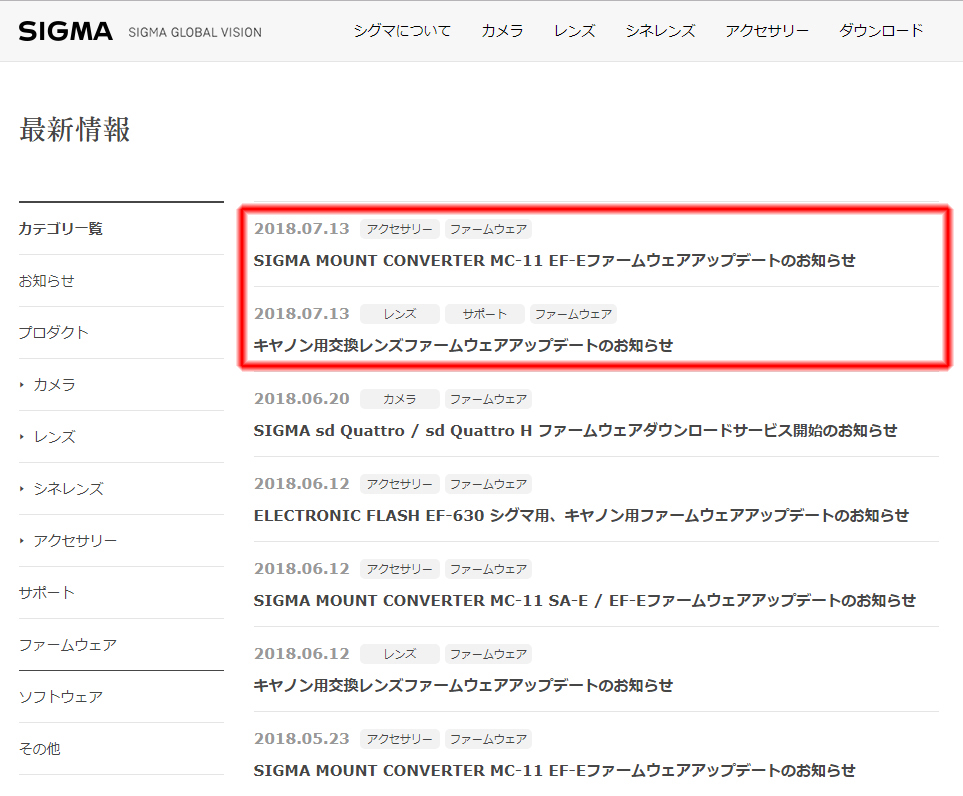
Task: Open the レンズ top navigation menu
Action: point(574,31)
